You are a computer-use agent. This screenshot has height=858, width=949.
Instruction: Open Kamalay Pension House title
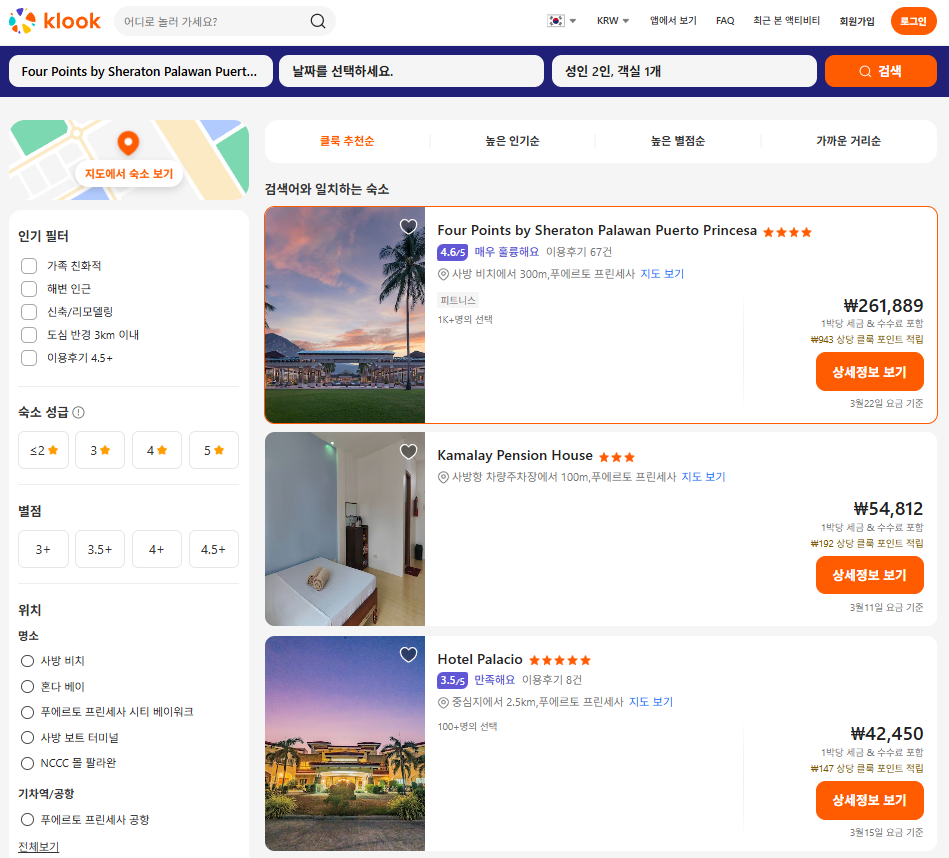[x=515, y=456]
